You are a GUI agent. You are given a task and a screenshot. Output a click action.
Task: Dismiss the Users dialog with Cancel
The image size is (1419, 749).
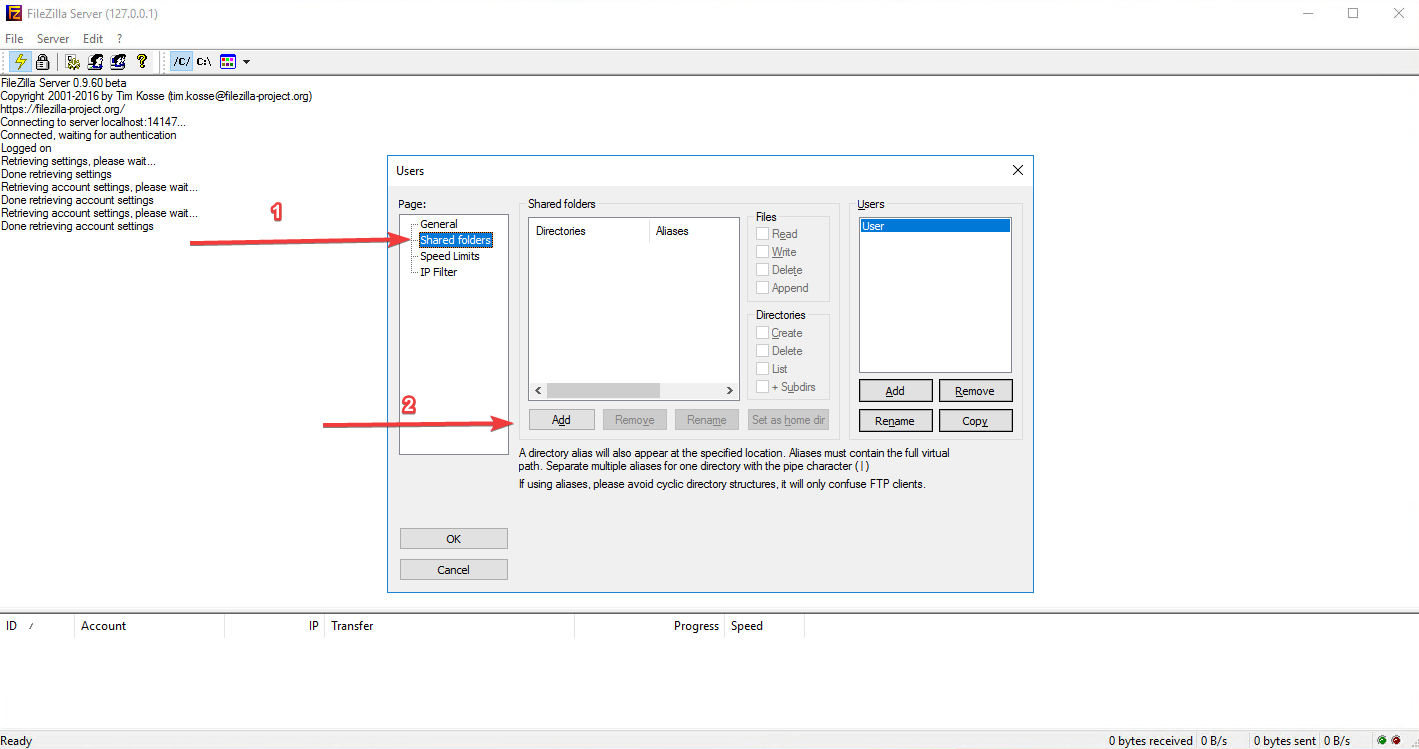[x=454, y=570]
